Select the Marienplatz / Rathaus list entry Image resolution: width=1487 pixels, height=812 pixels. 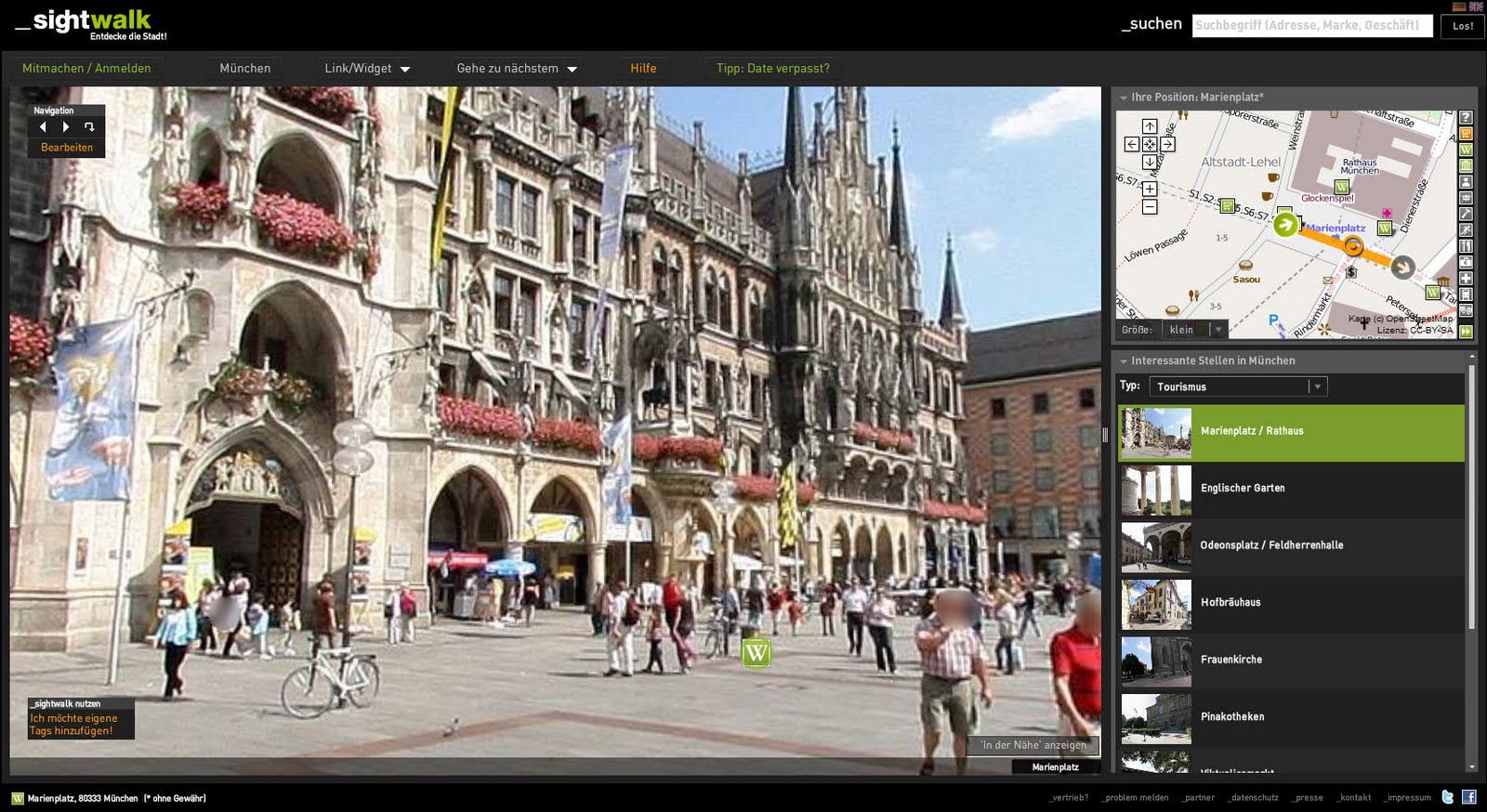tap(1291, 432)
